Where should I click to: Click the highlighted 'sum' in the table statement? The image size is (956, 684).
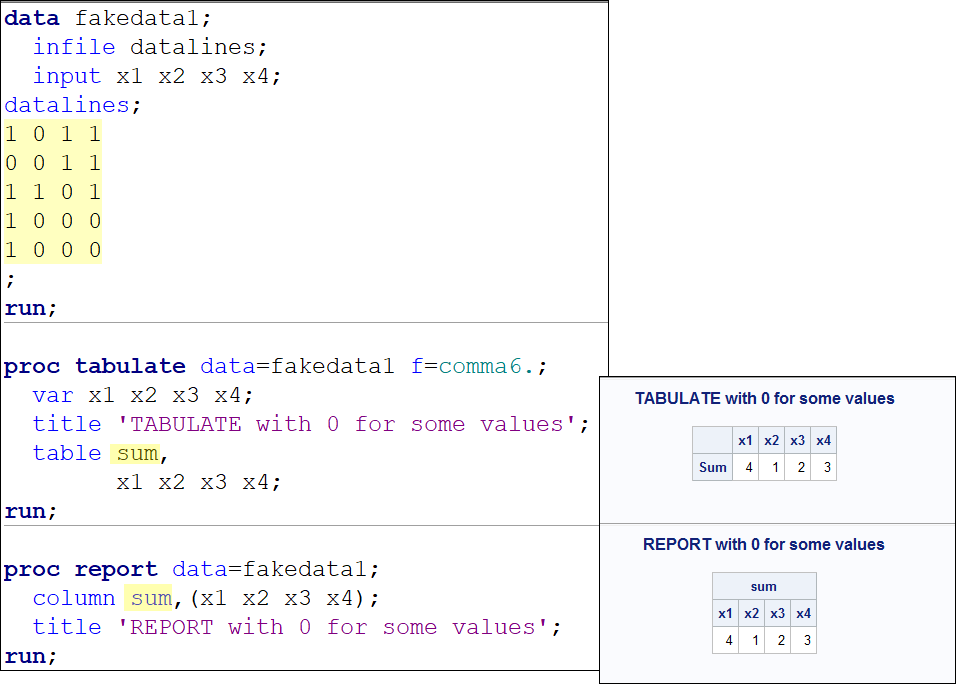137,453
